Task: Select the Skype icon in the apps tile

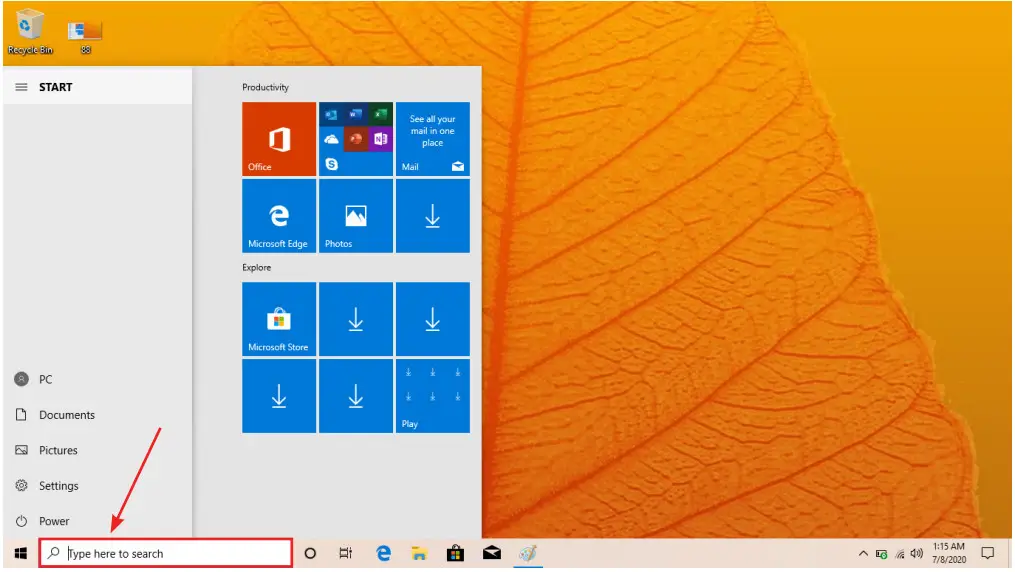Action: [331, 164]
